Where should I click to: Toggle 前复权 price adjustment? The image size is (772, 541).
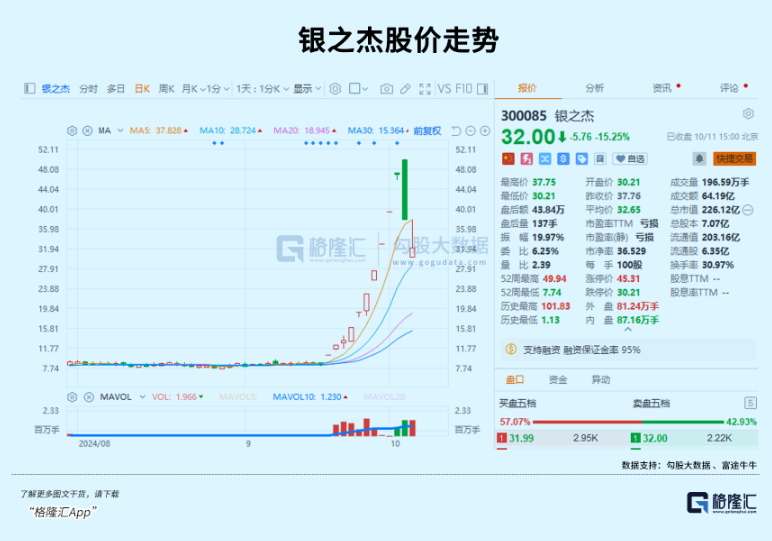(427, 130)
